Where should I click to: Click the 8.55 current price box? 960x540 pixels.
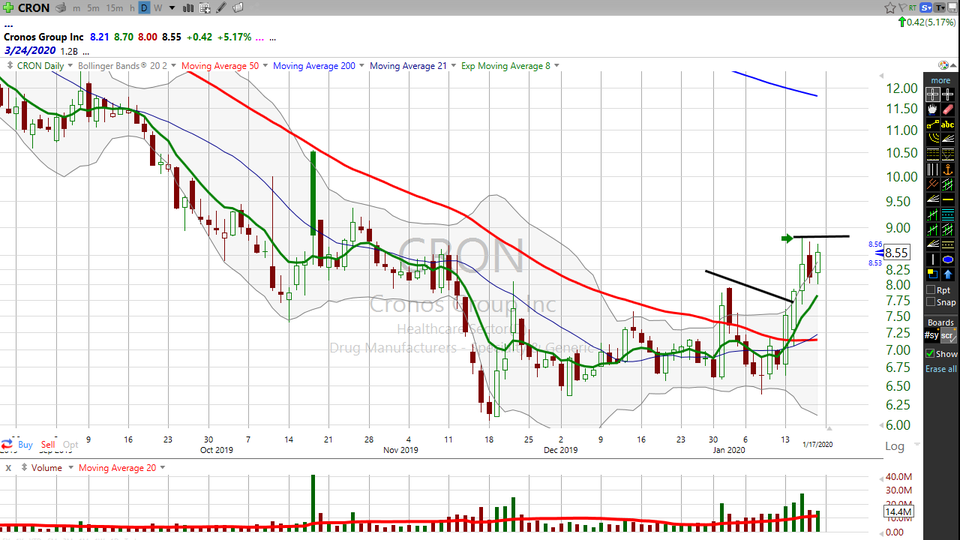click(896, 252)
